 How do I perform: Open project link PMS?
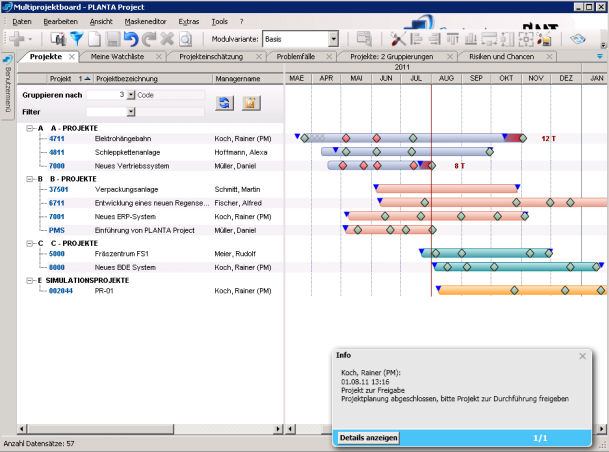coord(57,230)
